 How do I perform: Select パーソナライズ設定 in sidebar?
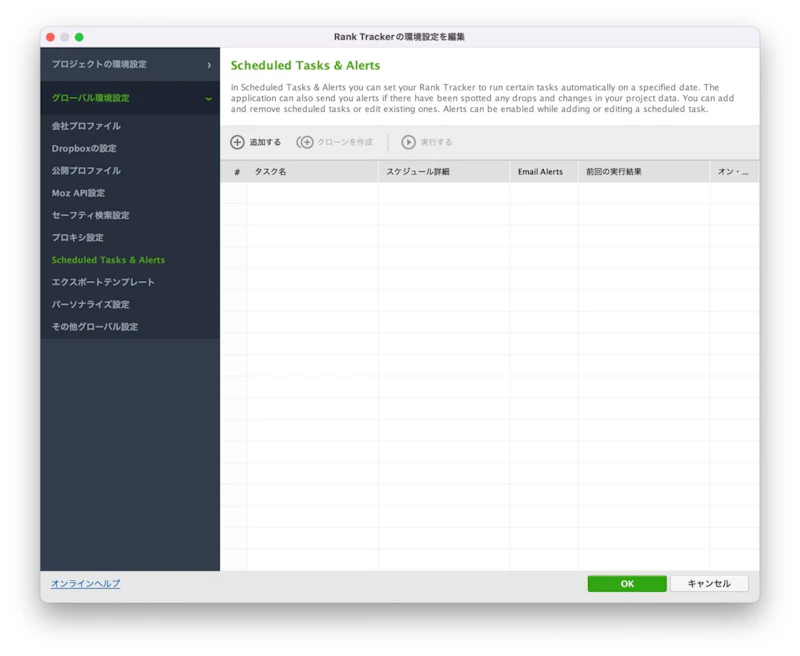click(x=90, y=304)
